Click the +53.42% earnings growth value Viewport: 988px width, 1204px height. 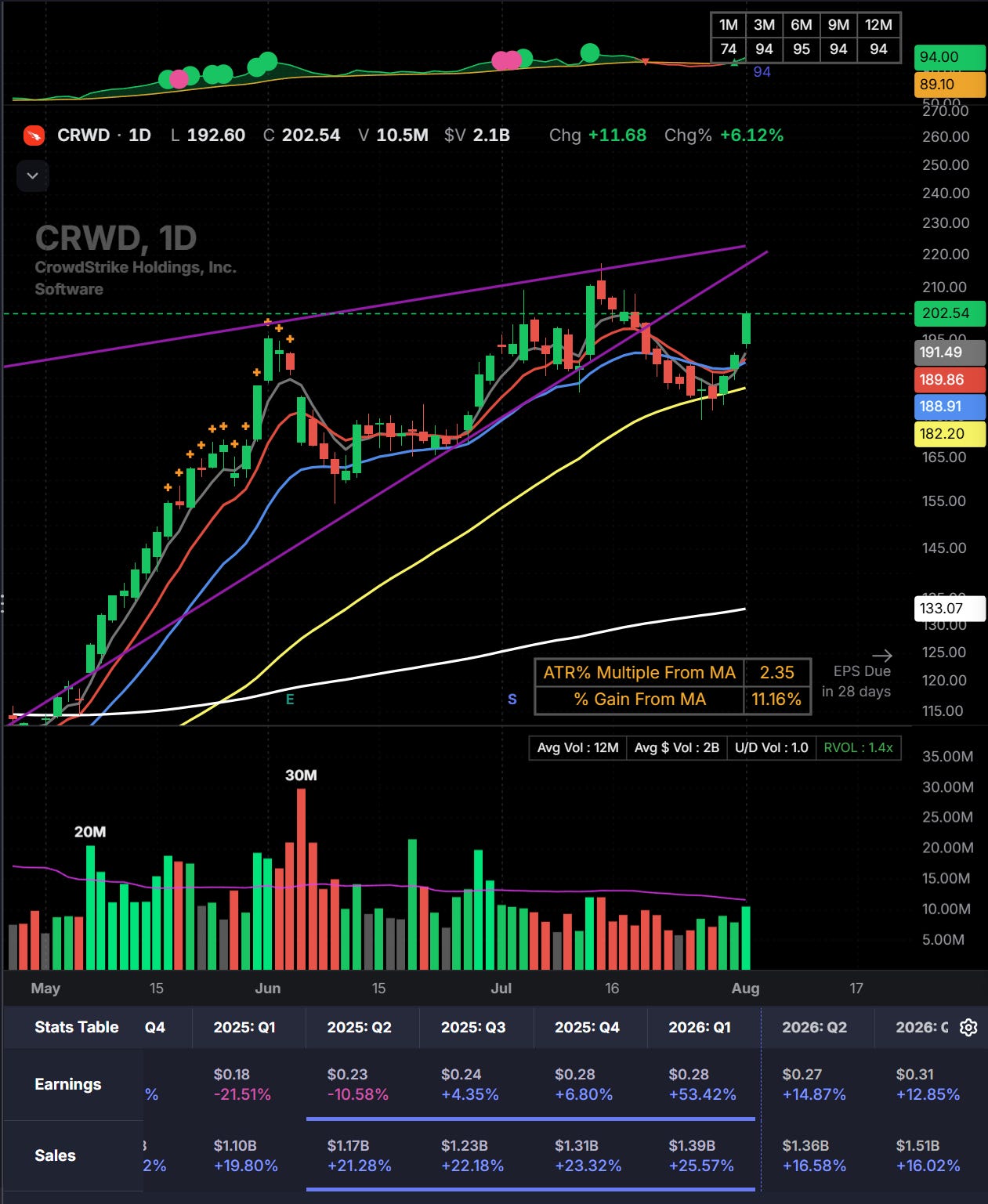[x=702, y=1094]
